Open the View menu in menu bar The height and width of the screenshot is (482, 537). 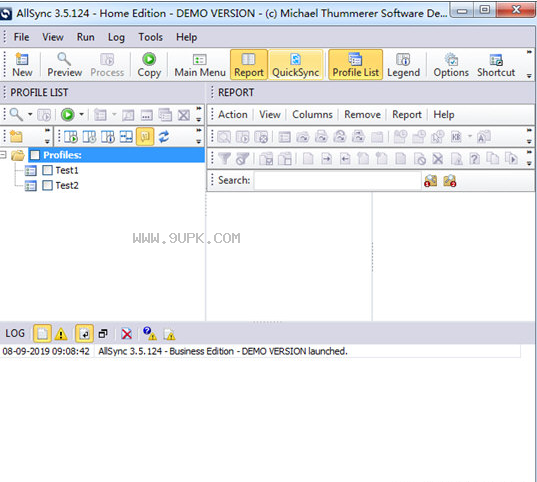tap(53, 37)
